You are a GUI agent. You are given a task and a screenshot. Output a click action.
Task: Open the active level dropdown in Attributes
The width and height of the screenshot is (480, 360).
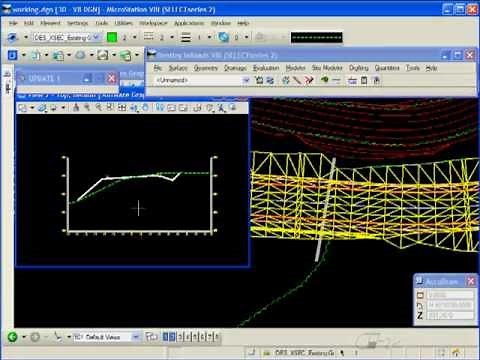pyautogui.click(x=66, y=37)
